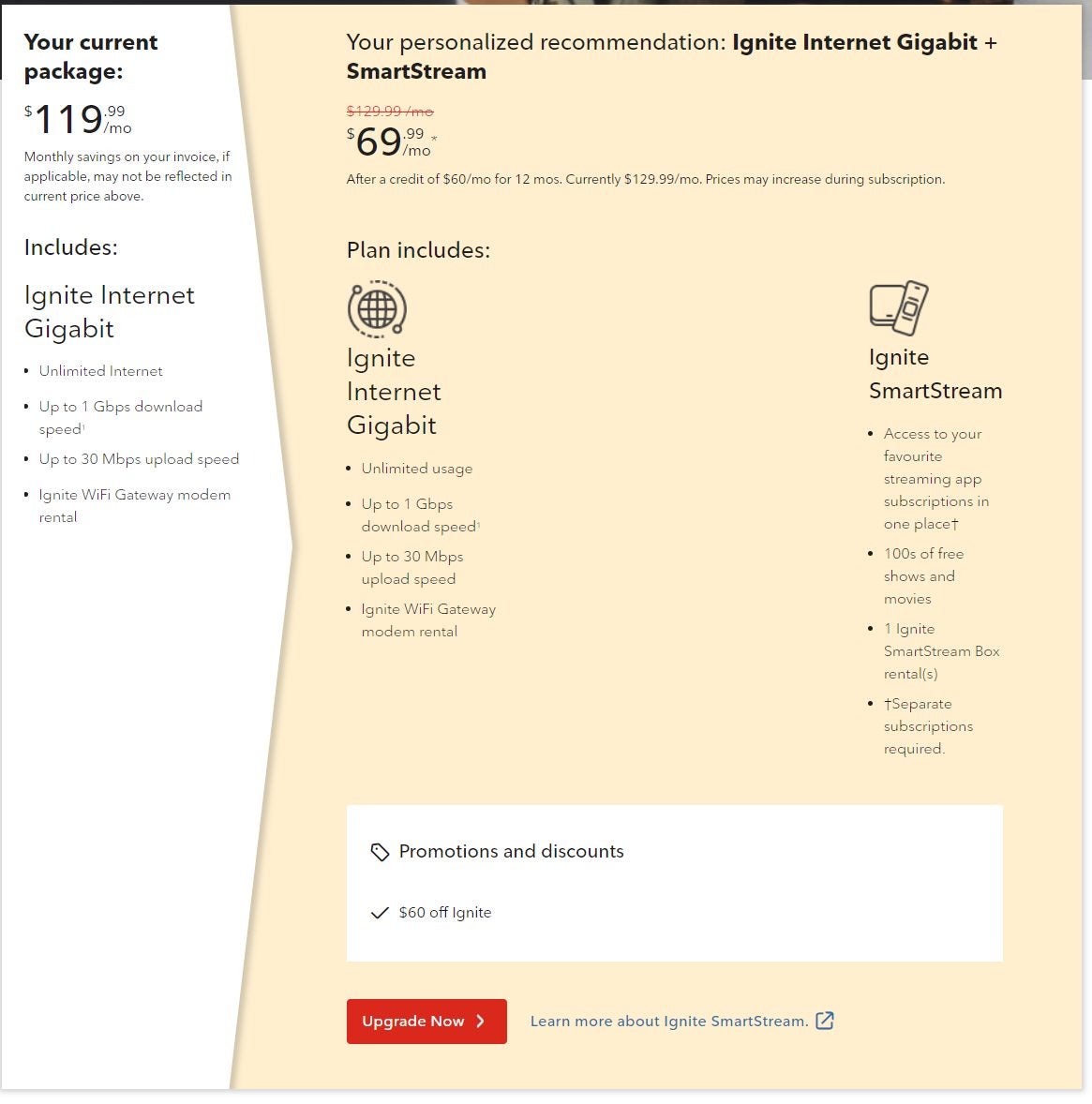
Task: Open the Your current package panel
Action: pos(91,56)
